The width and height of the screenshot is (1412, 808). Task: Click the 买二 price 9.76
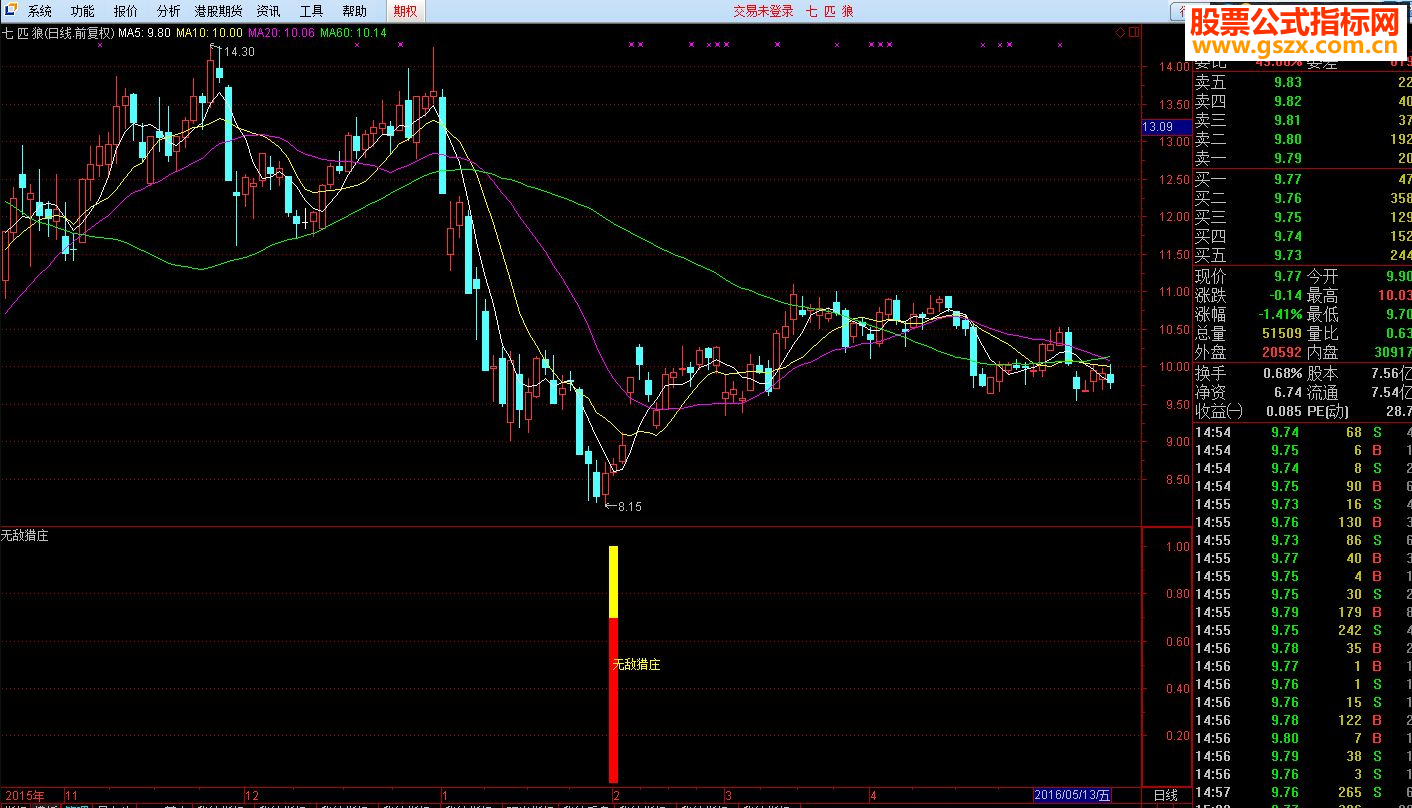click(x=1287, y=199)
